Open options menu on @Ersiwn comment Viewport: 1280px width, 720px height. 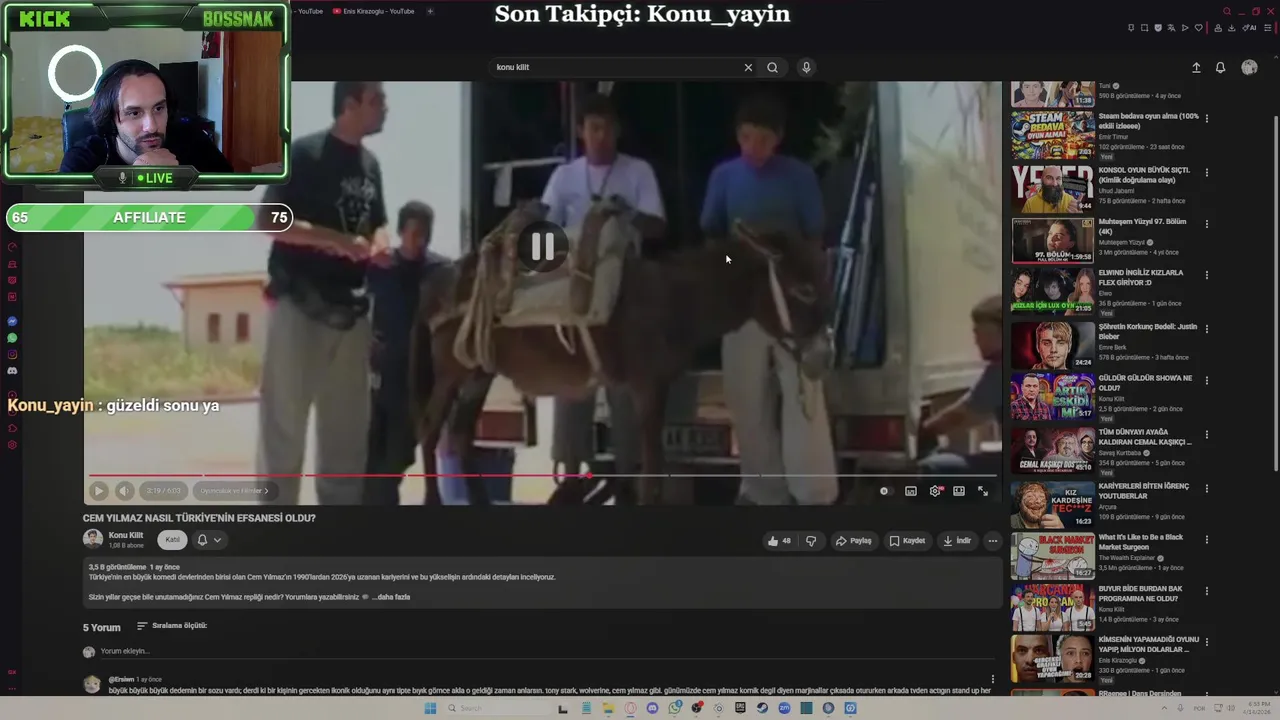click(x=993, y=680)
